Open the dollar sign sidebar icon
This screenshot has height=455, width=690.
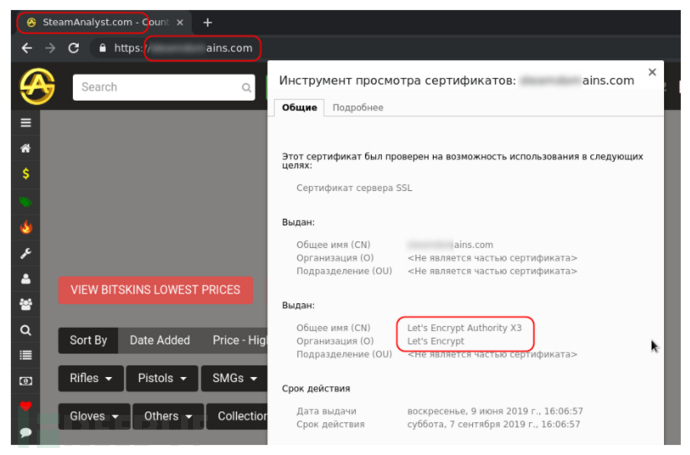click(x=26, y=173)
